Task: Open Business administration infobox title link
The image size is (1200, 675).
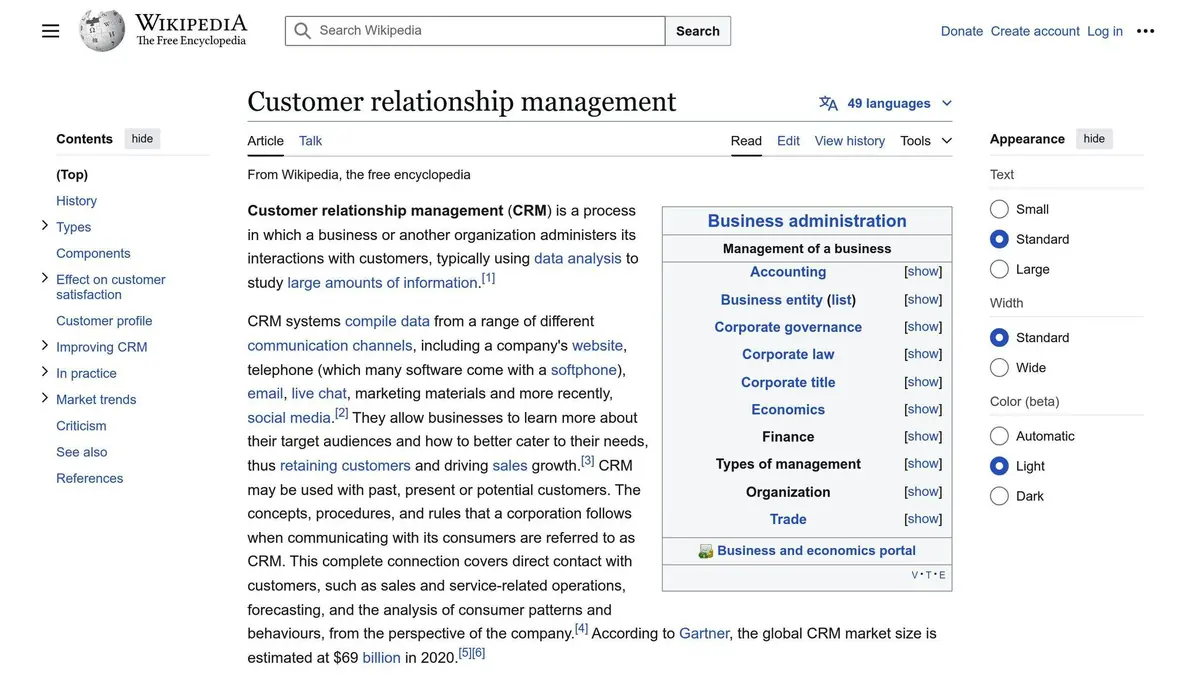Action: pyautogui.click(x=807, y=221)
